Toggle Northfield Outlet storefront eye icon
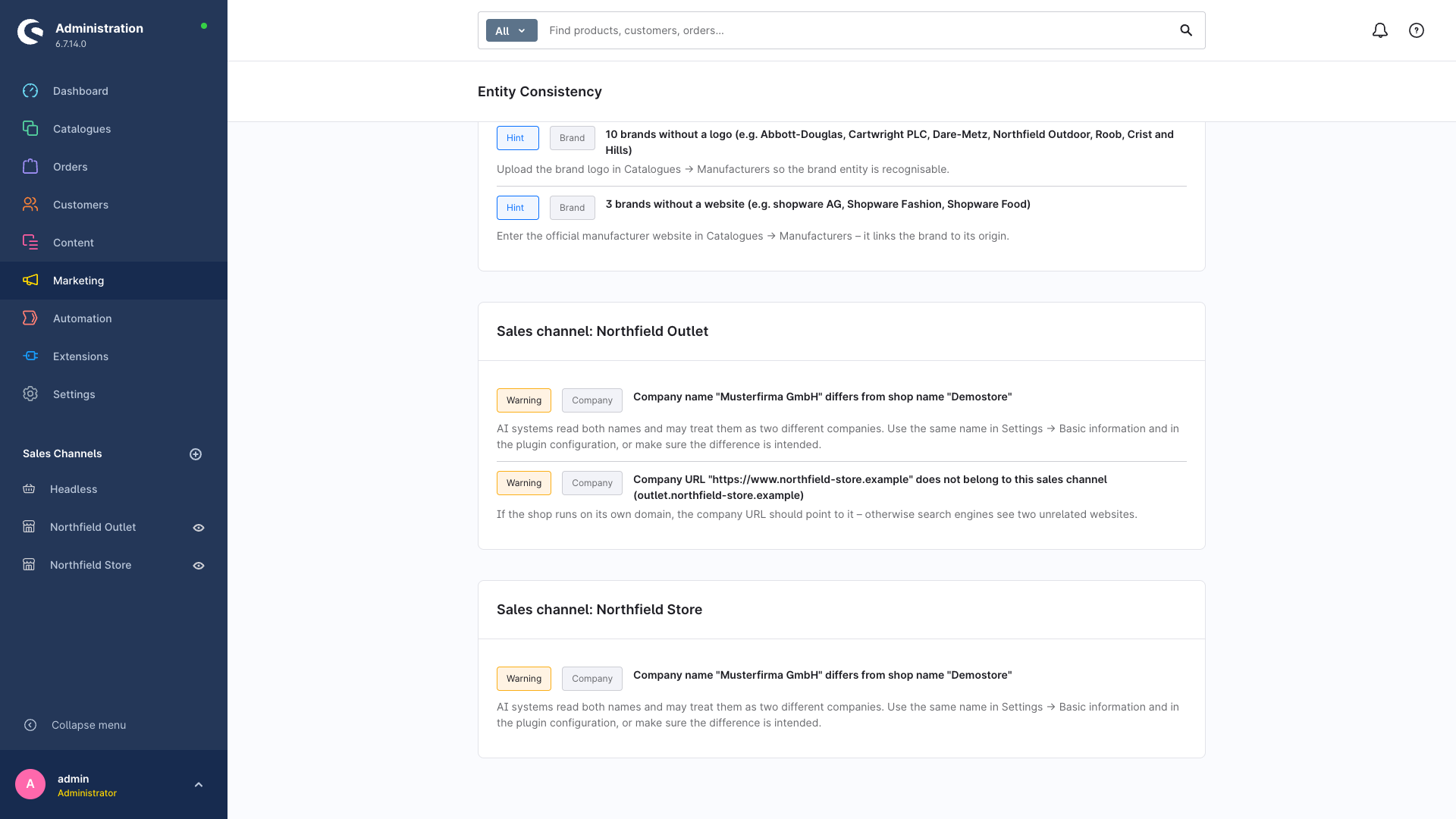Screen dimensions: 1456x819 point(199,528)
